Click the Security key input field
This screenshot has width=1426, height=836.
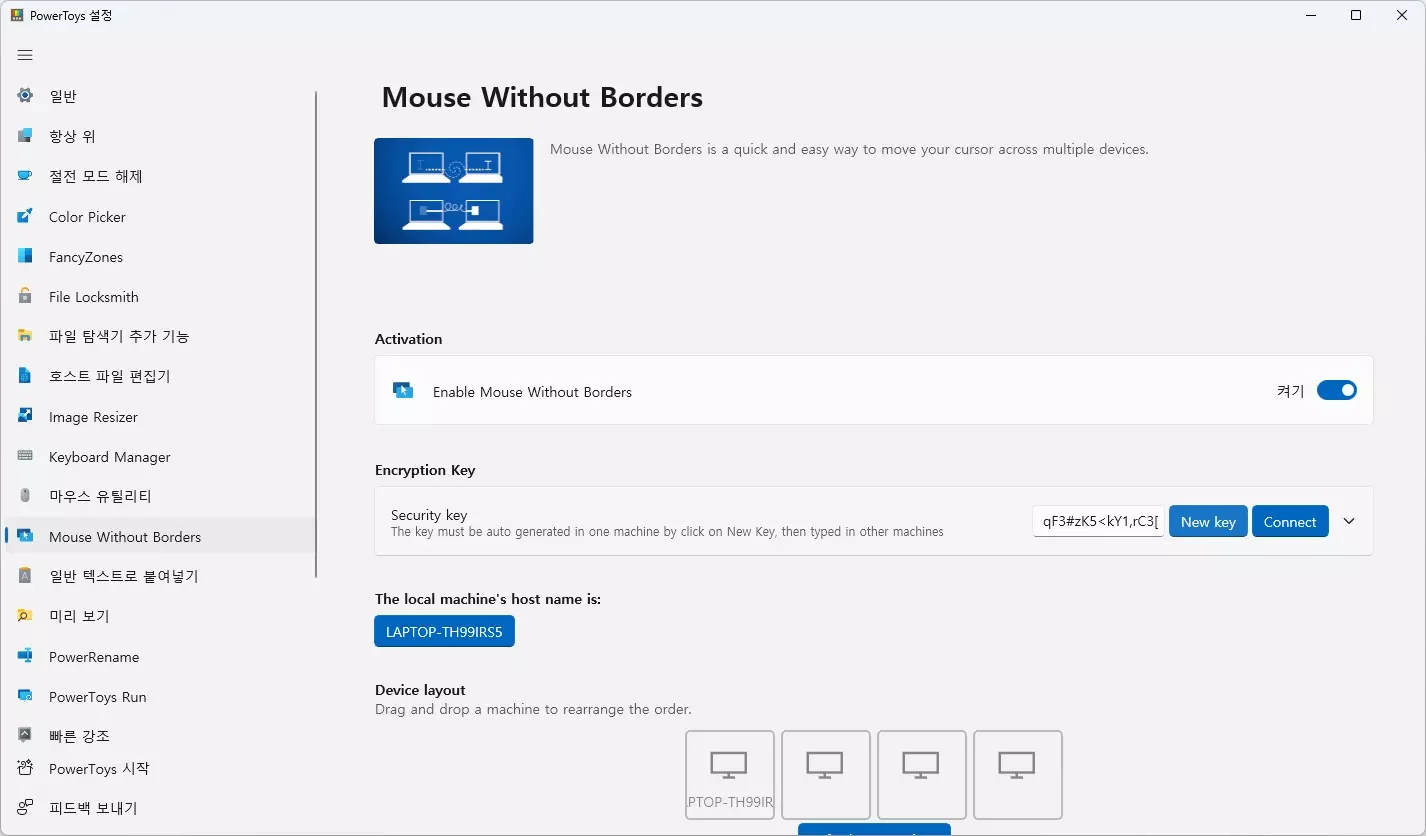[1098, 521]
